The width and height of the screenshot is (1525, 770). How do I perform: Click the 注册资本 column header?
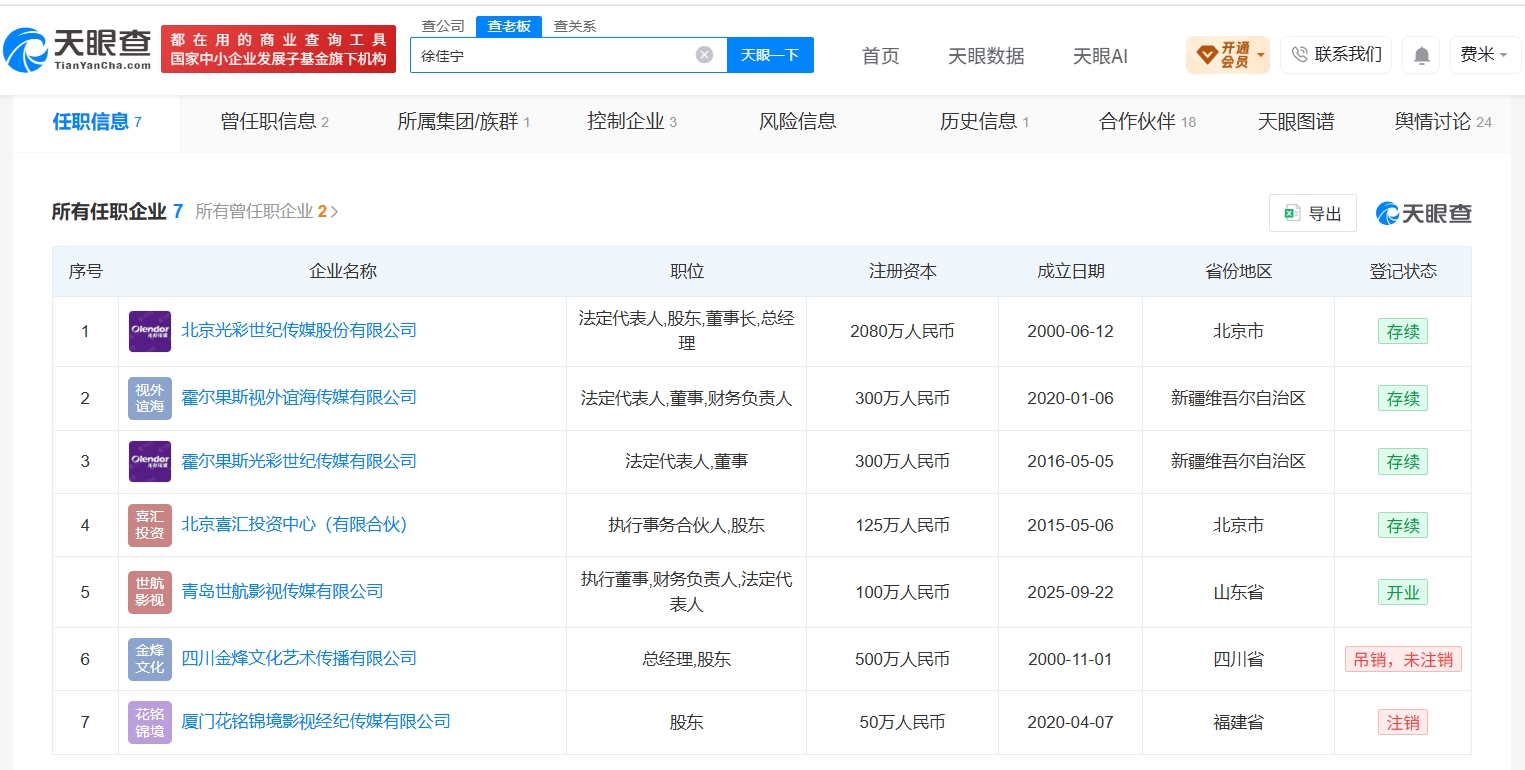point(903,271)
